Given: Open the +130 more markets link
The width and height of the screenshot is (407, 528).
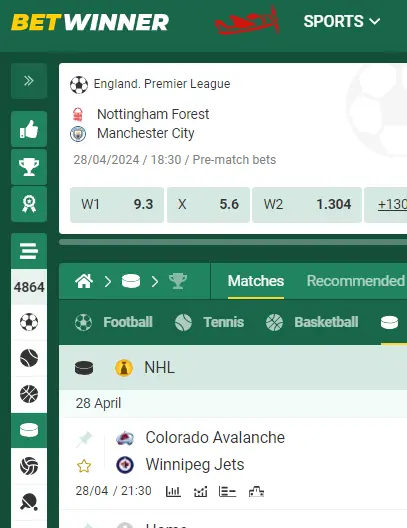Looking at the screenshot, I should pyautogui.click(x=391, y=204).
